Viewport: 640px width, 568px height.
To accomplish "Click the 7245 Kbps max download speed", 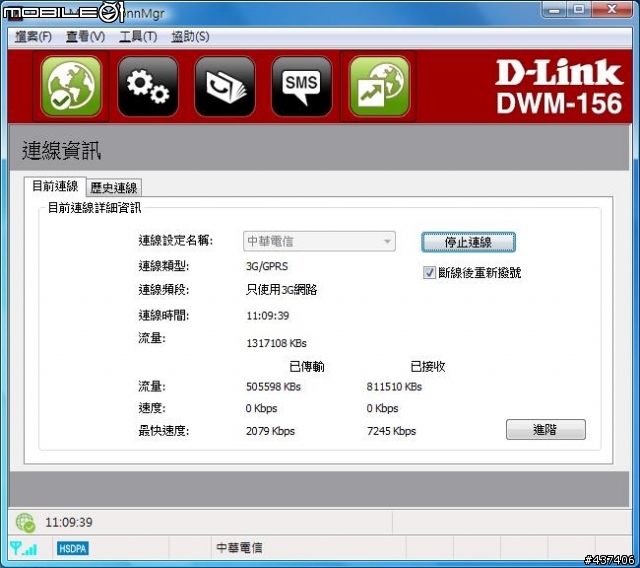I will tap(391, 431).
